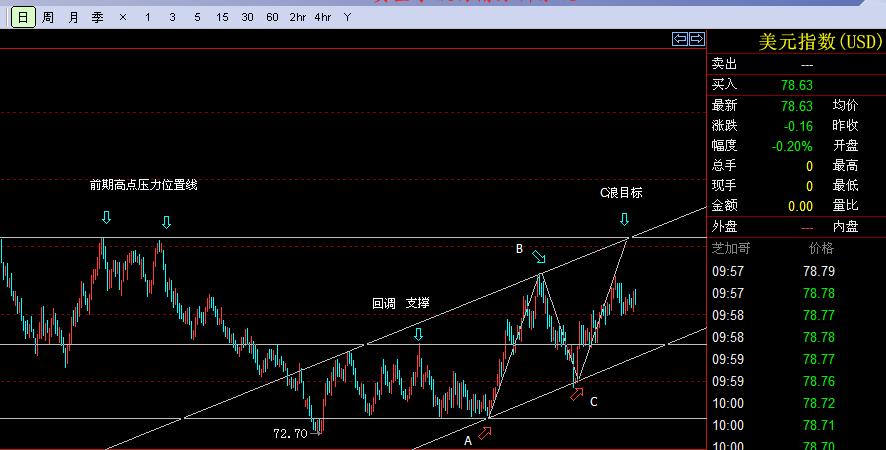Click the 外盘 label
The image size is (886, 450).
click(x=724, y=227)
